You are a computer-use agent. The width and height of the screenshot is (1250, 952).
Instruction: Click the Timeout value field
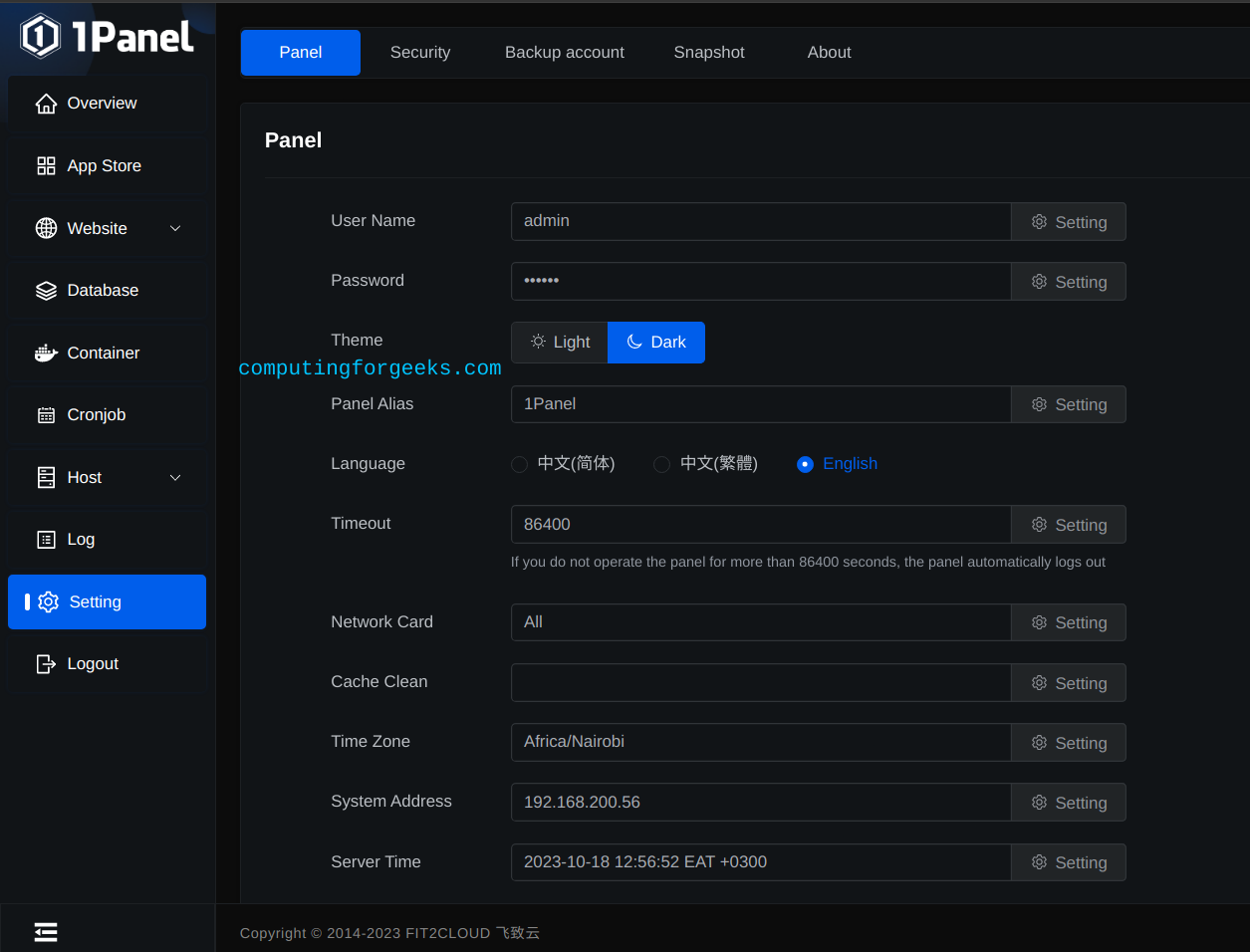[x=761, y=525]
